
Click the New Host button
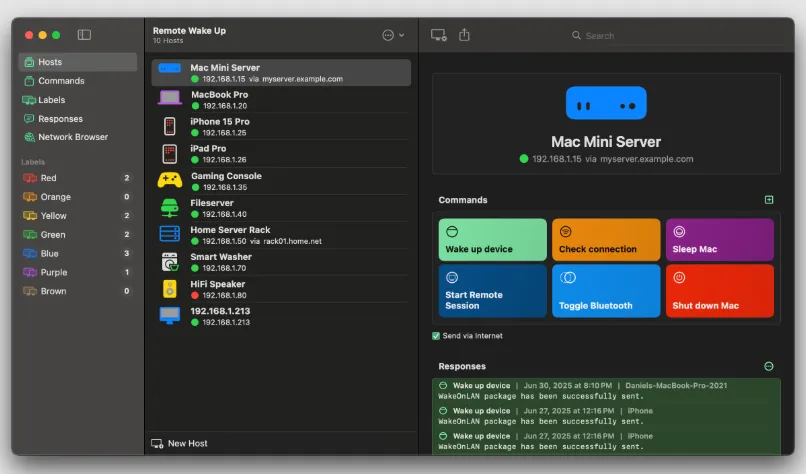(179, 443)
